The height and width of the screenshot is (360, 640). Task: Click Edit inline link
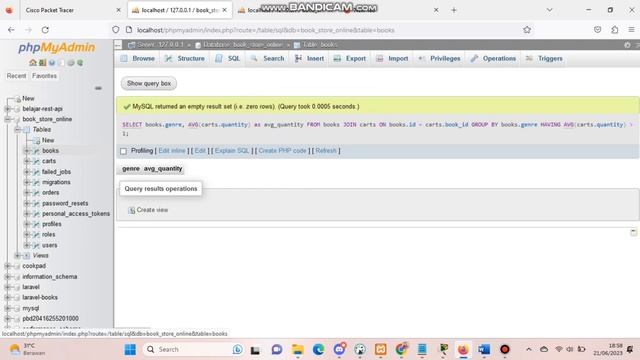(x=172, y=151)
